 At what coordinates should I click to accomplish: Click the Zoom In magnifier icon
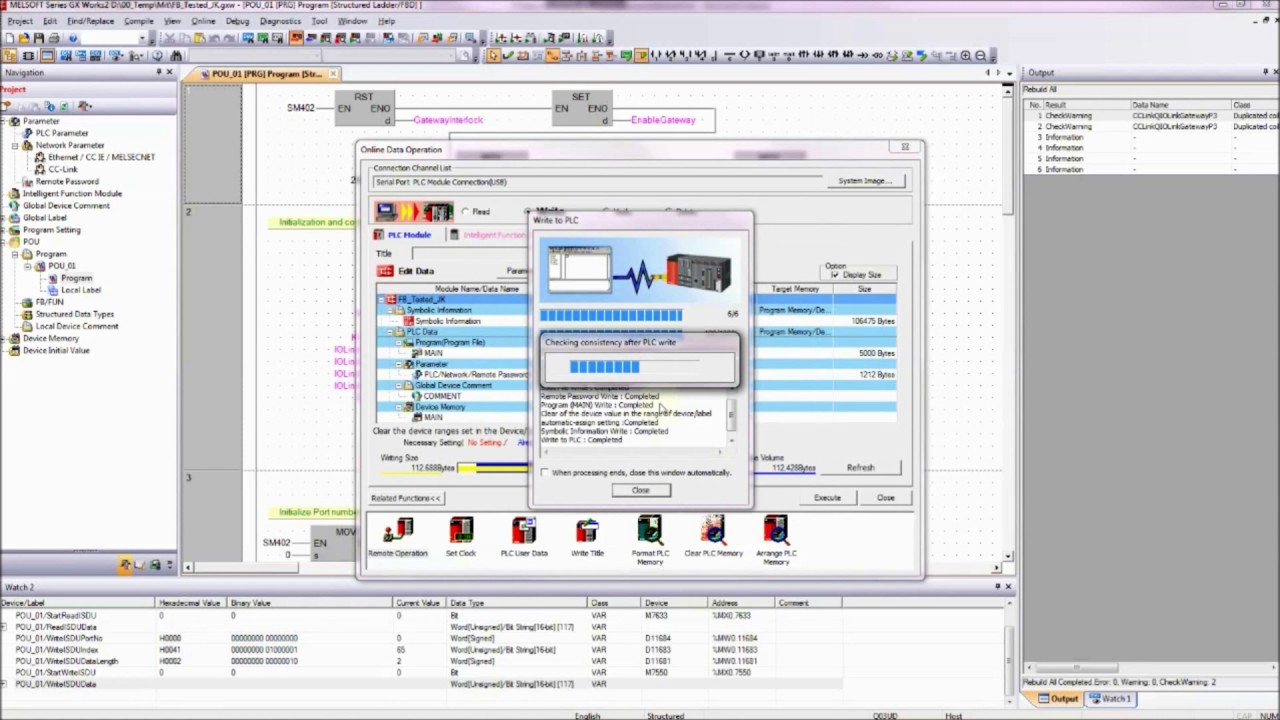pos(965,56)
